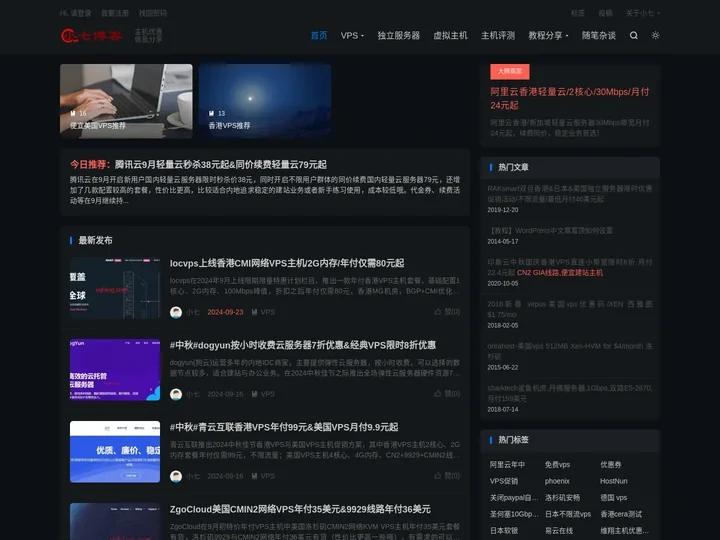Open the 随笔杂谈 menu item

coord(599,35)
